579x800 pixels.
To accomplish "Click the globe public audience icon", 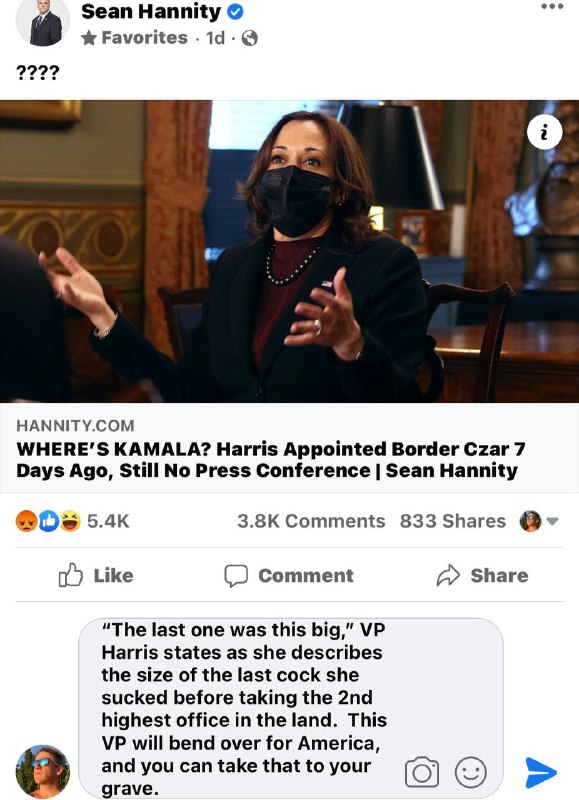I will [249, 38].
